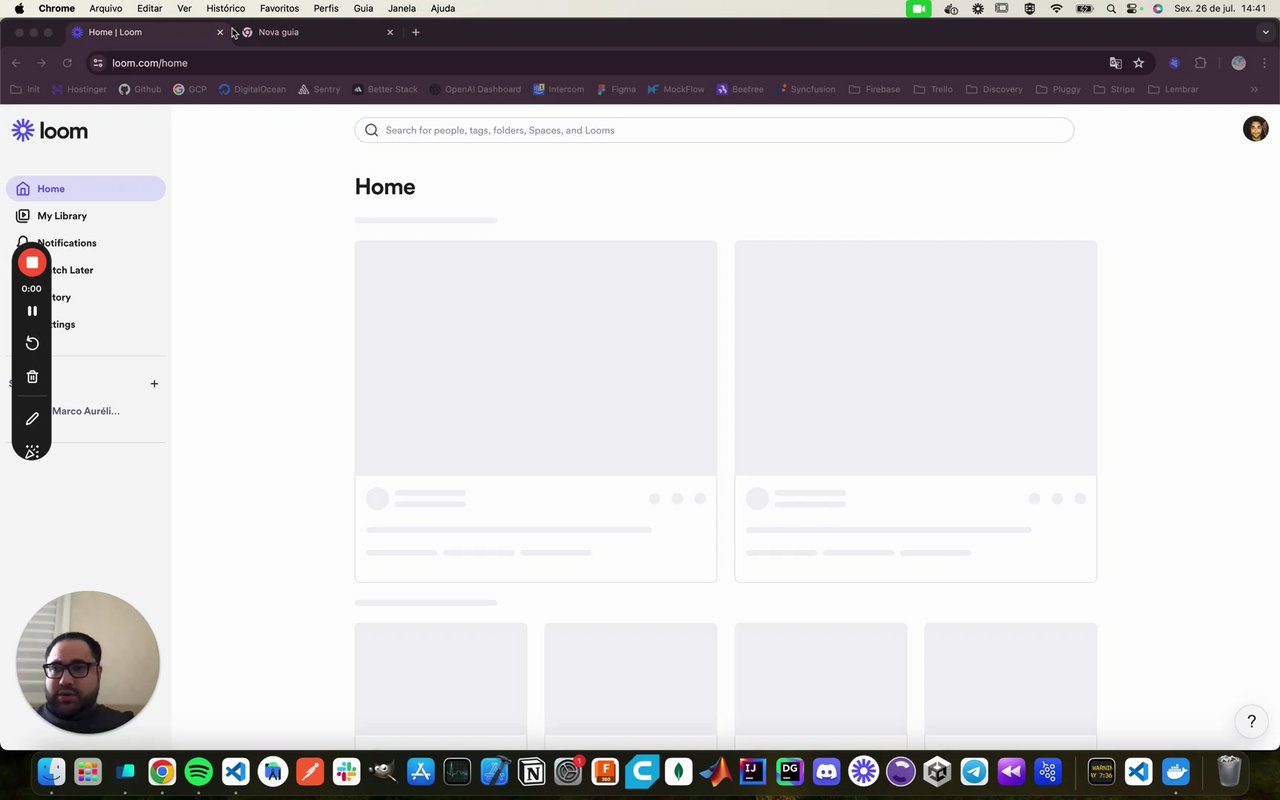Open the Favoritos menu

click(x=280, y=8)
